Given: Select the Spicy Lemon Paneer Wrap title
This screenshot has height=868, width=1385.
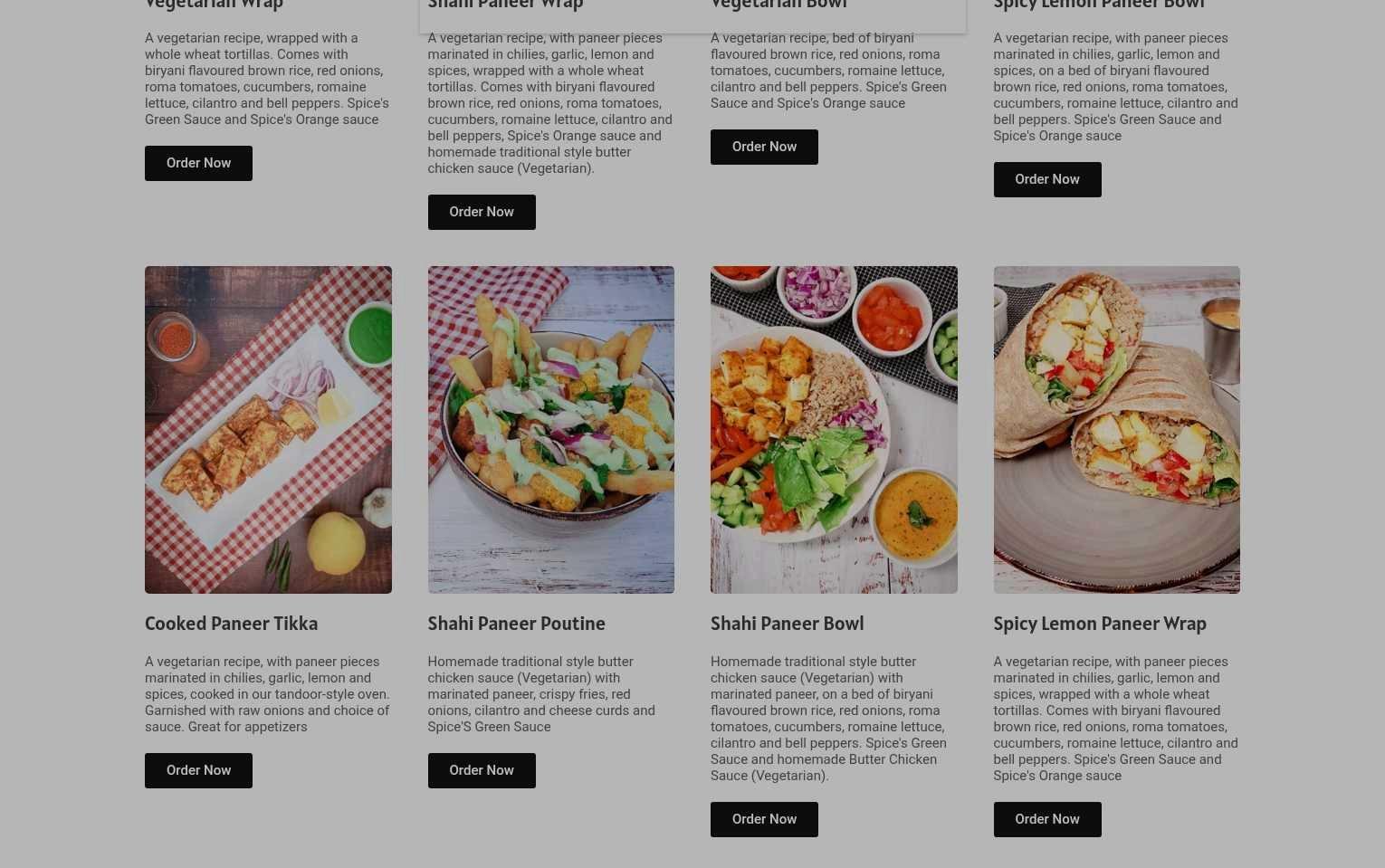Looking at the screenshot, I should tap(1100, 624).
